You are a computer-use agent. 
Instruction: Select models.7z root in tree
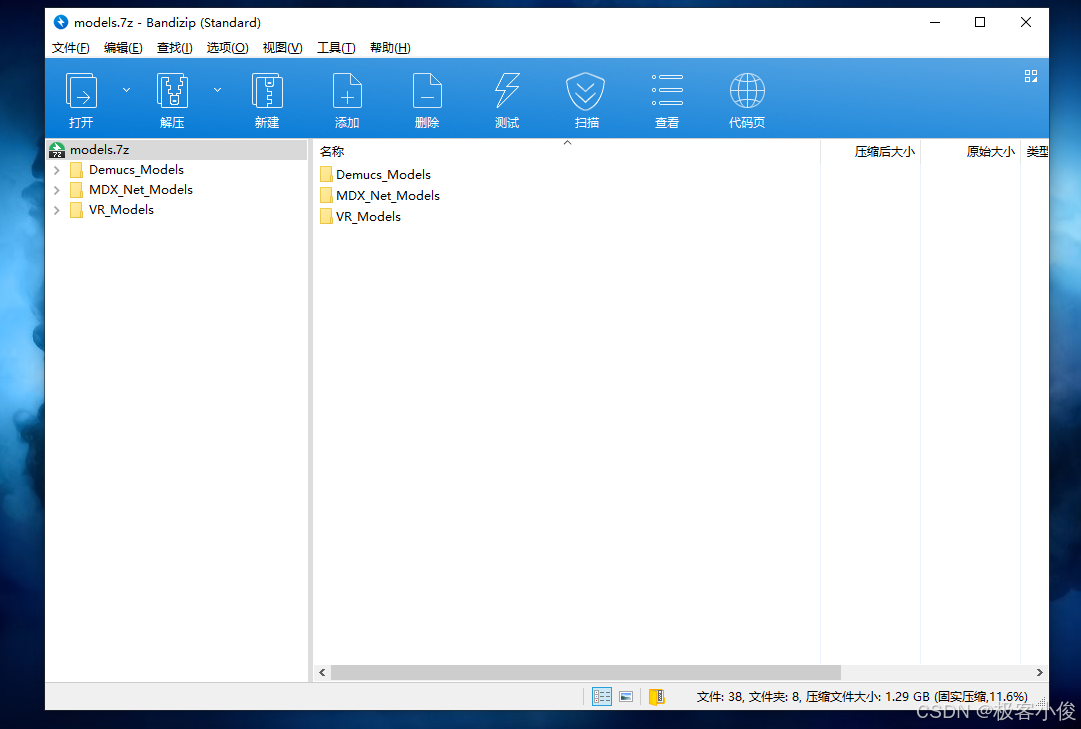[x=176, y=150]
